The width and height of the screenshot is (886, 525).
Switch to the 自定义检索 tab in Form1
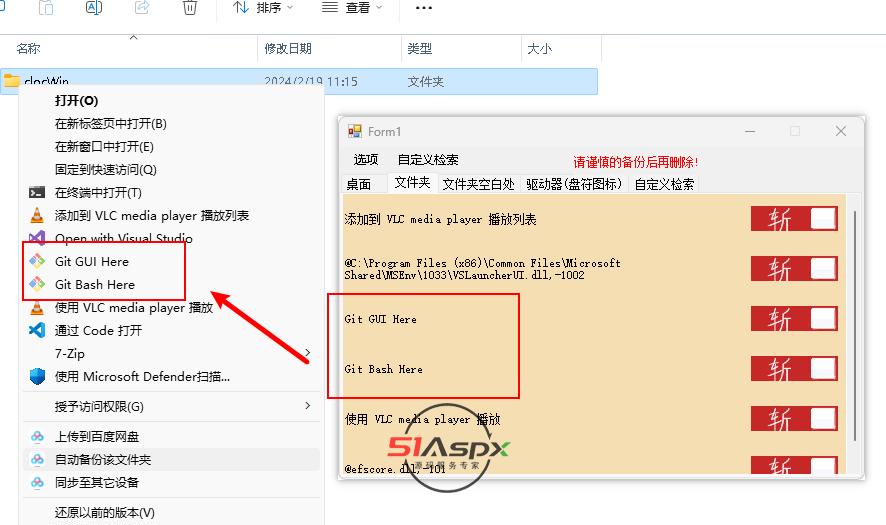(x=664, y=184)
